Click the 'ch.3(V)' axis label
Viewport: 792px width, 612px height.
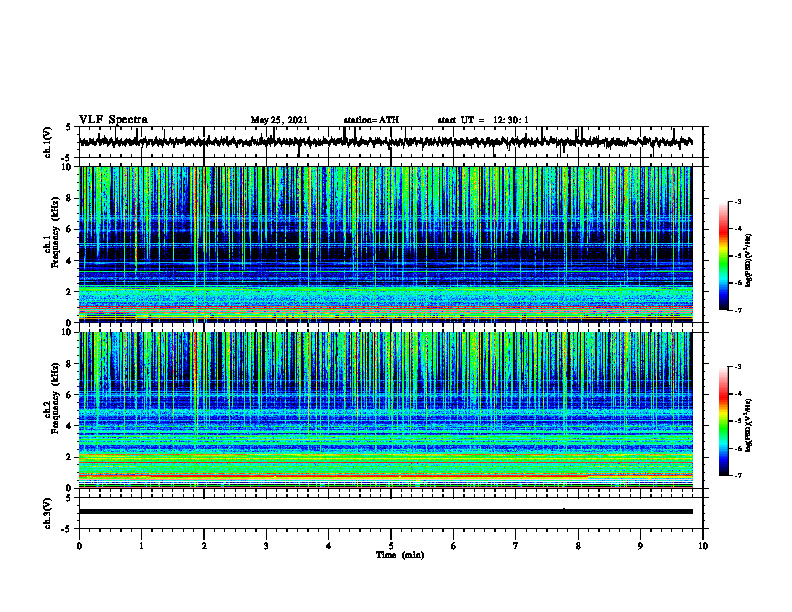tap(48, 513)
